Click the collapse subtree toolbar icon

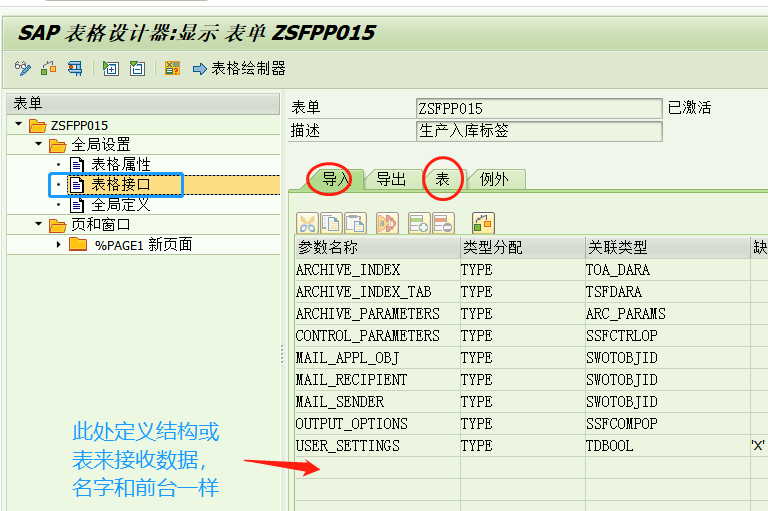click(137, 68)
